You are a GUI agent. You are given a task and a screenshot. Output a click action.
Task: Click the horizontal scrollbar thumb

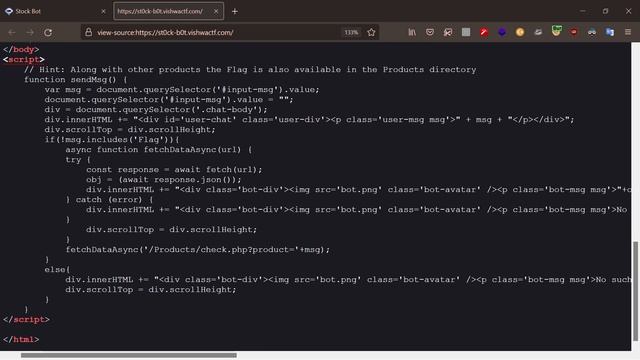point(129,356)
